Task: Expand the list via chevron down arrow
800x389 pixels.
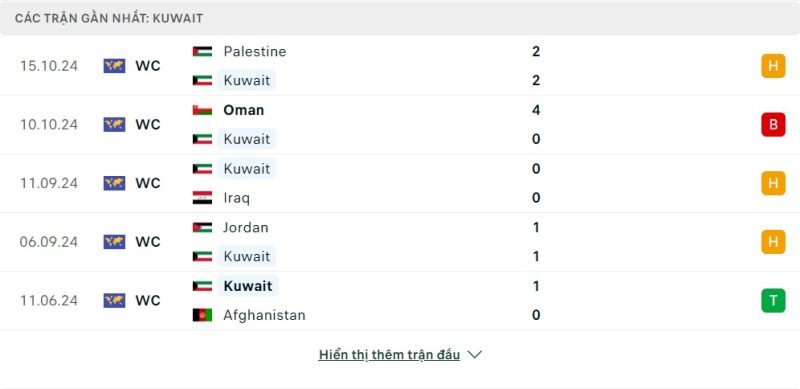Action: pos(474,354)
